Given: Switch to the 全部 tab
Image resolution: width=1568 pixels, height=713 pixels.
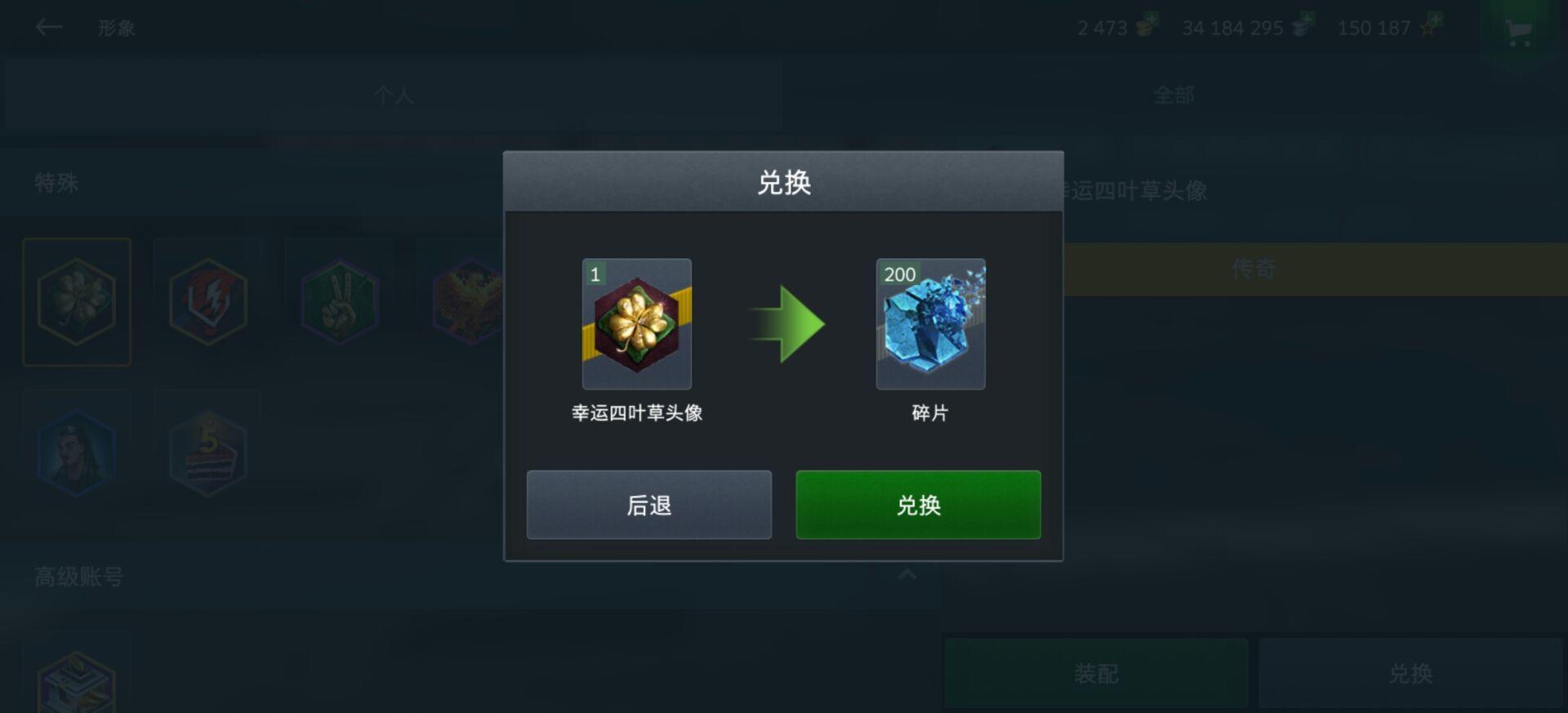Looking at the screenshot, I should pyautogui.click(x=1174, y=96).
